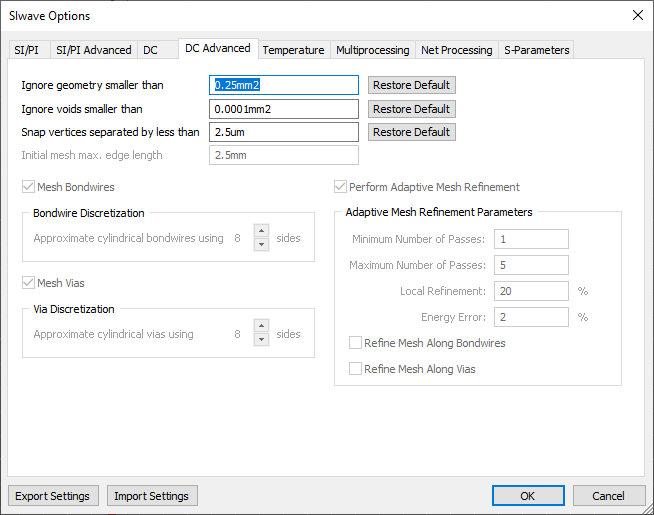Click the via sides value 8
The width and height of the screenshot is (654, 515).
(237, 334)
